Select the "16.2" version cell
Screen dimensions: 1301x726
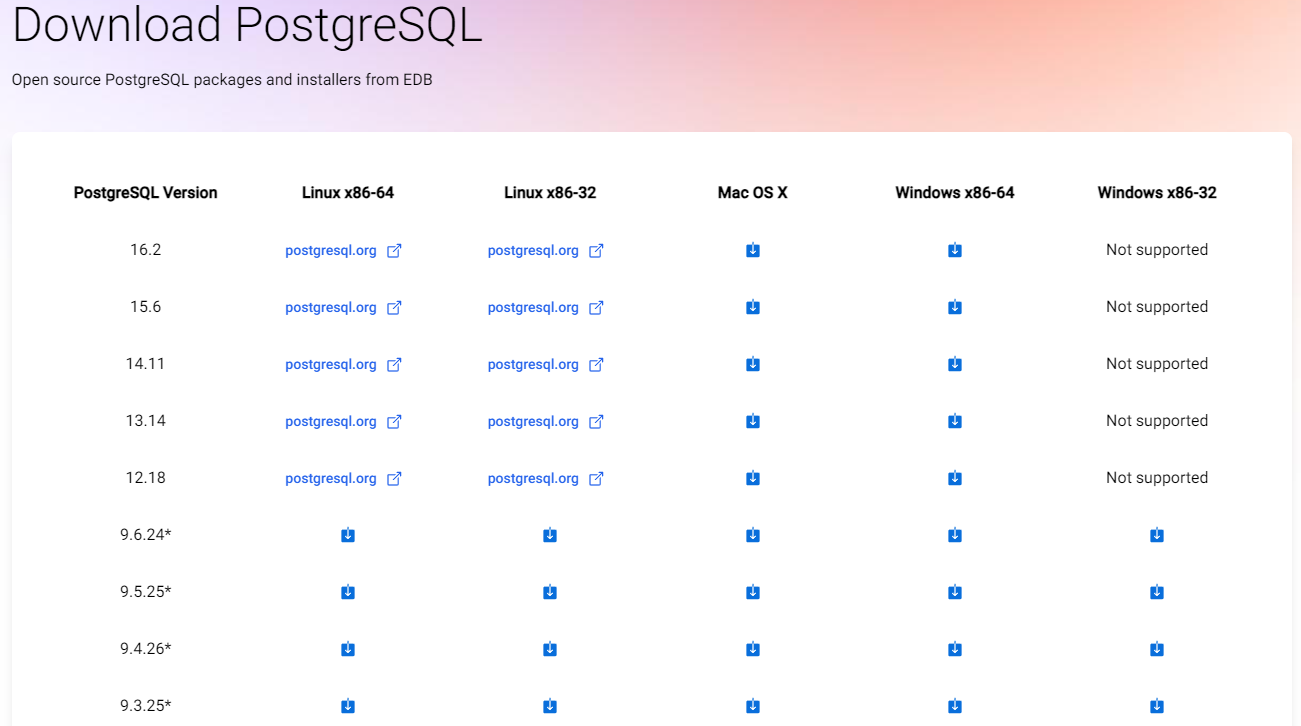click(145, 250)
